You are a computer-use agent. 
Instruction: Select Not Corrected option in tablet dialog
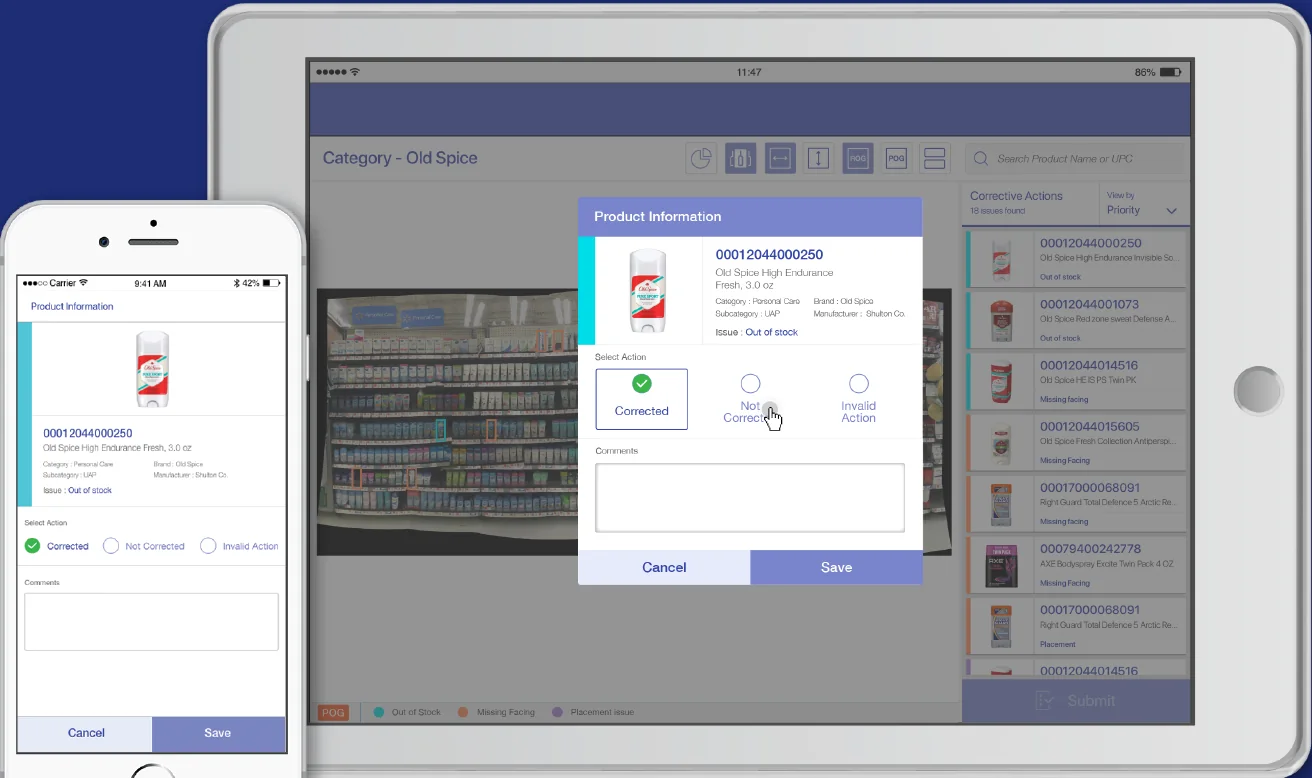(750, 399)
